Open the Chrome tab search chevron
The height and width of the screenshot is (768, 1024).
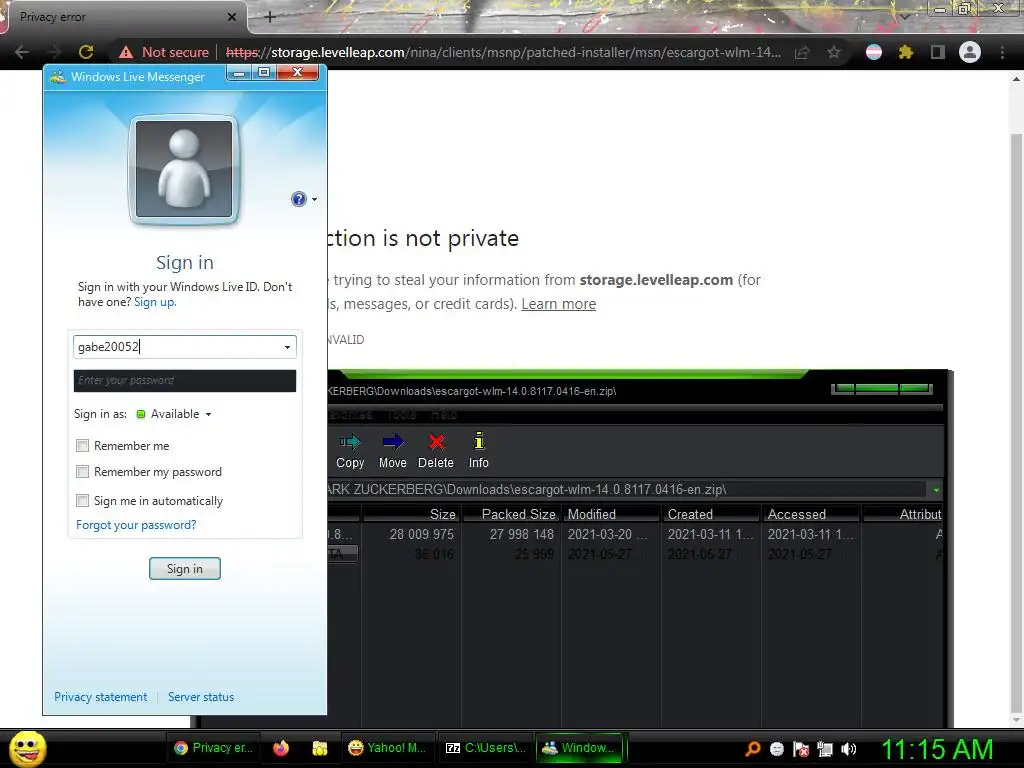point(905,17)
